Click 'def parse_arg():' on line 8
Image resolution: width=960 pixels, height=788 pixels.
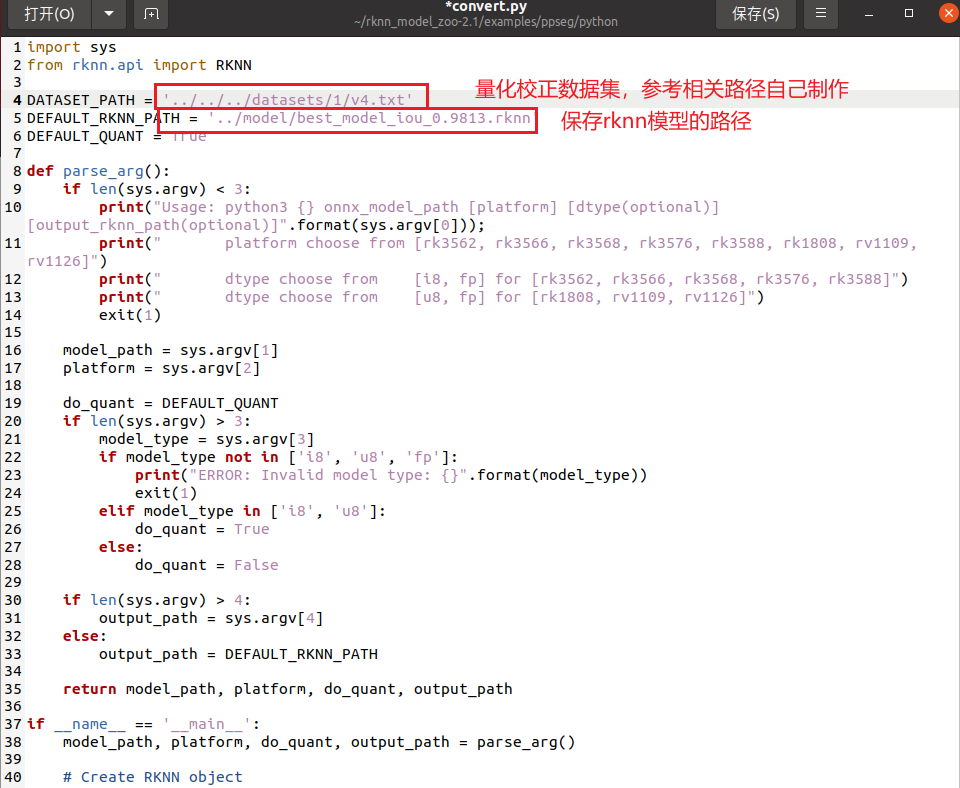point(99,171)
